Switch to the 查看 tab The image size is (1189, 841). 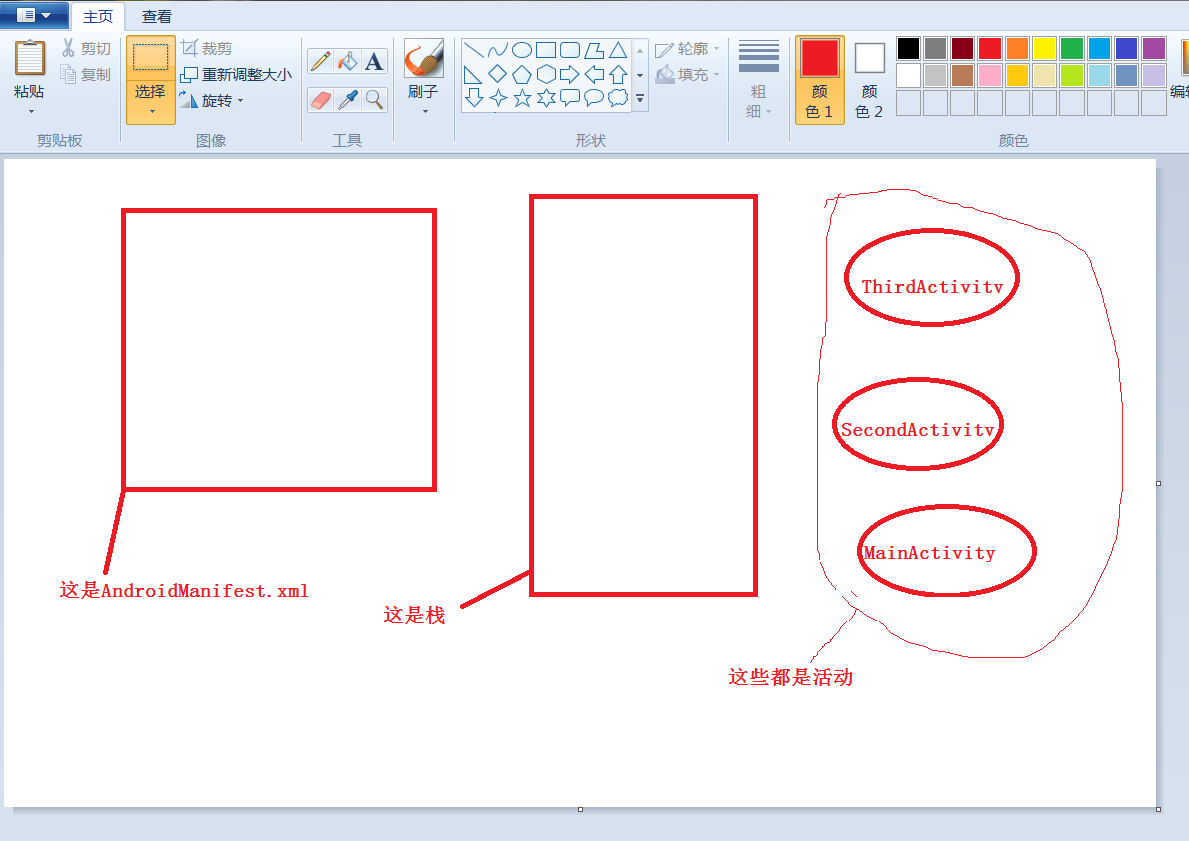click(x=157, y=16)
